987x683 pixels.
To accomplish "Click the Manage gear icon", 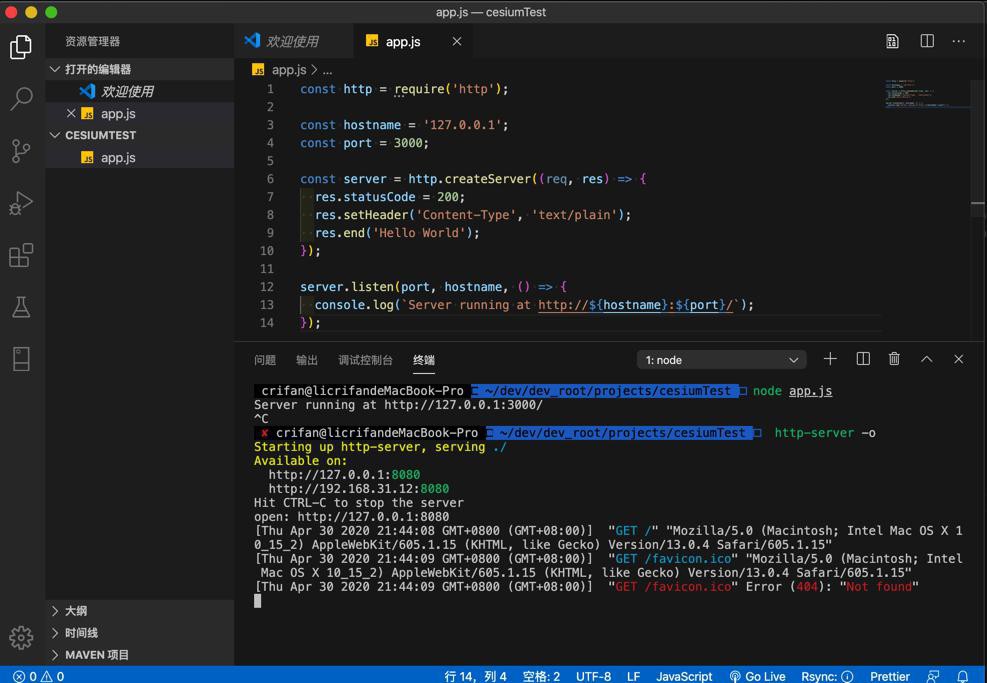I will click(x=21, y=637).
